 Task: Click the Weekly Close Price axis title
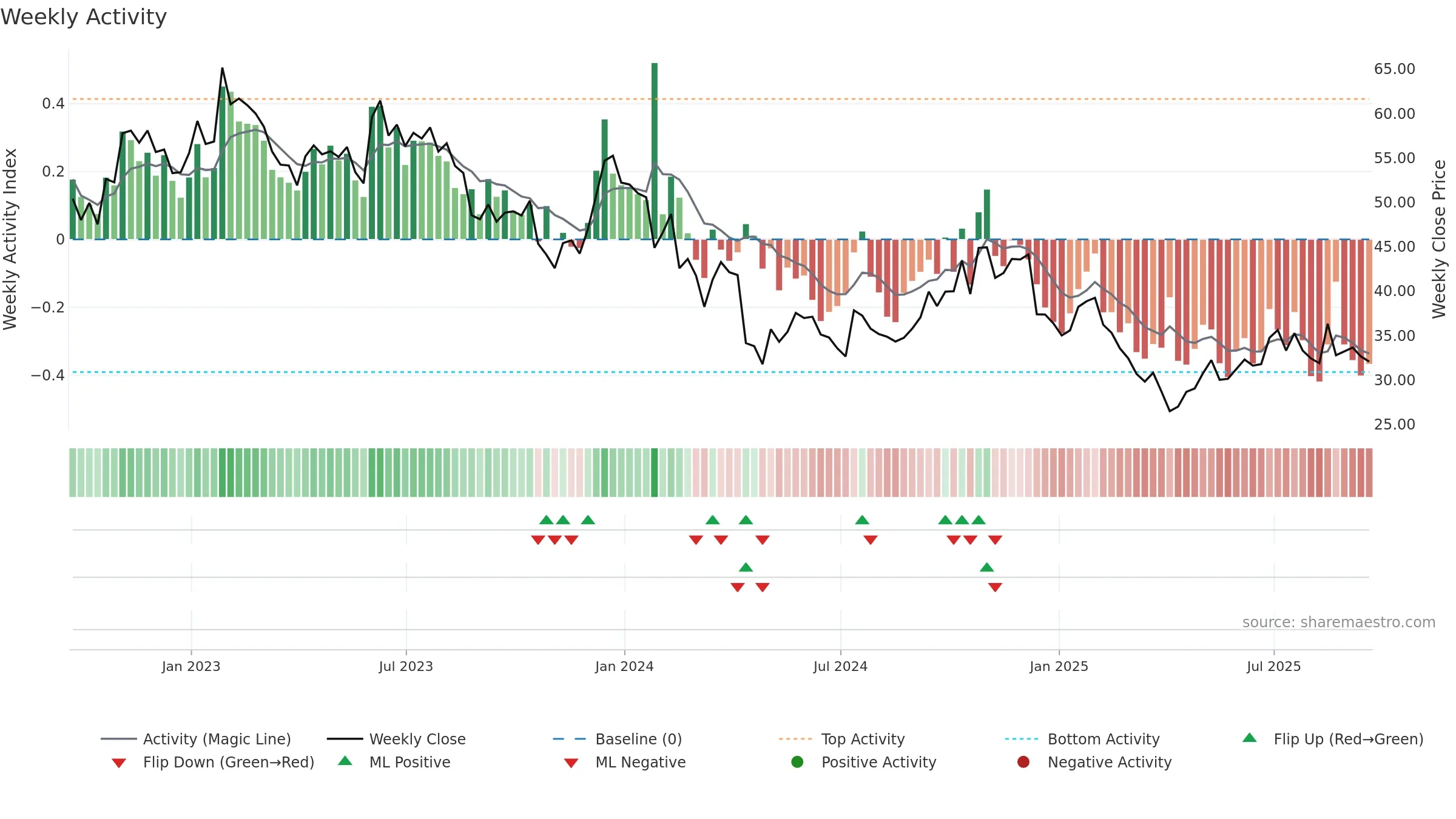click(x=1439, y=239)
